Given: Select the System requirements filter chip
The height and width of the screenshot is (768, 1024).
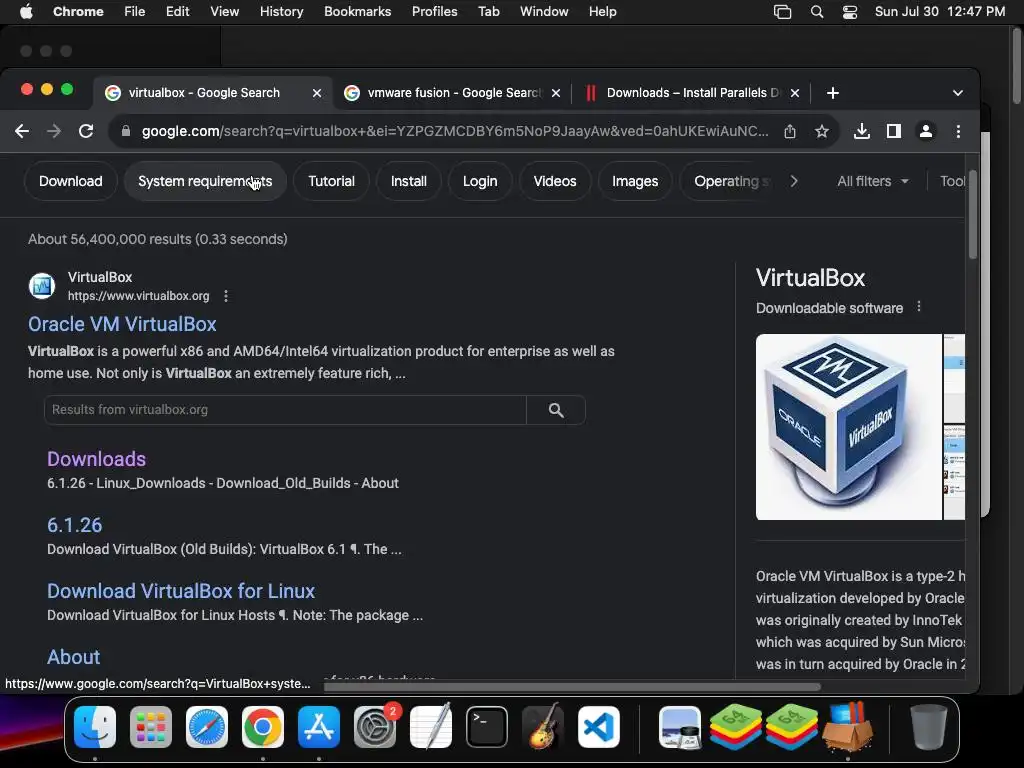Looking at the screenshot, I should tap(205, 181).
